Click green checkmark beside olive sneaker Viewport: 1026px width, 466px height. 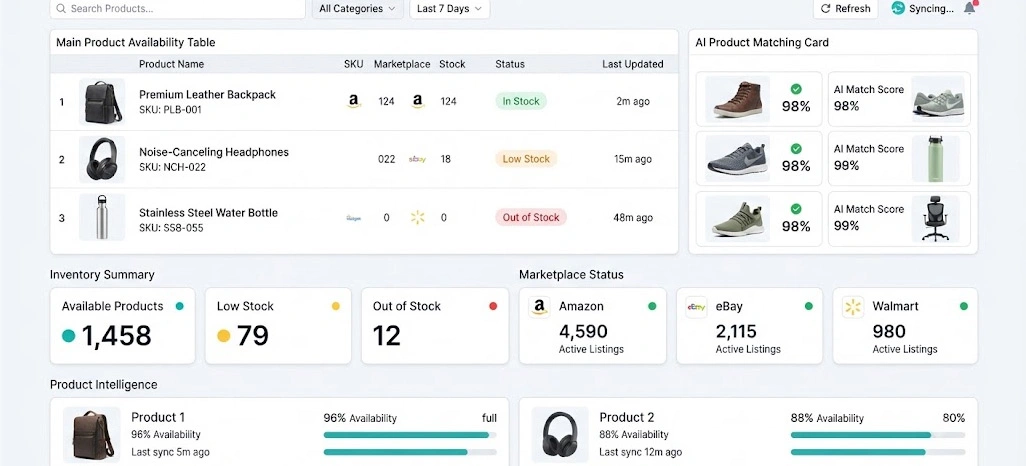pos(796,209)
